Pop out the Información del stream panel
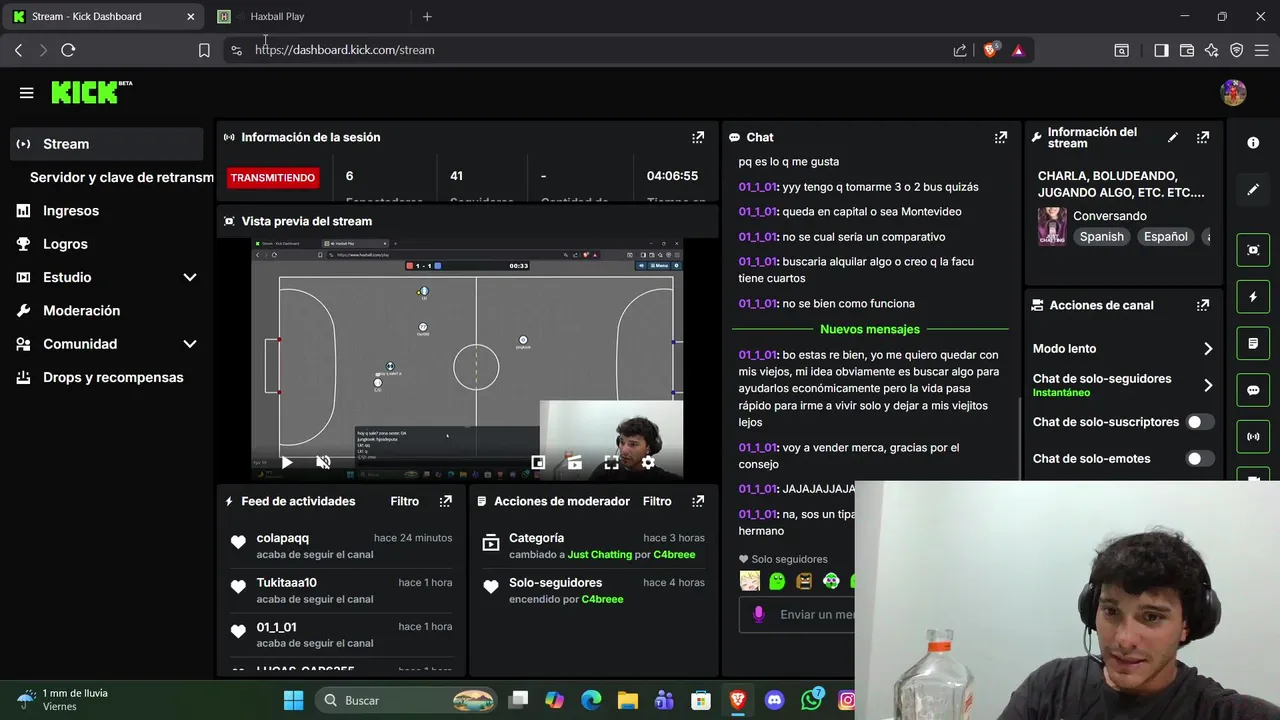Screen dimensions: 1280x720 pyautogui.click(x=1203, y=137)
